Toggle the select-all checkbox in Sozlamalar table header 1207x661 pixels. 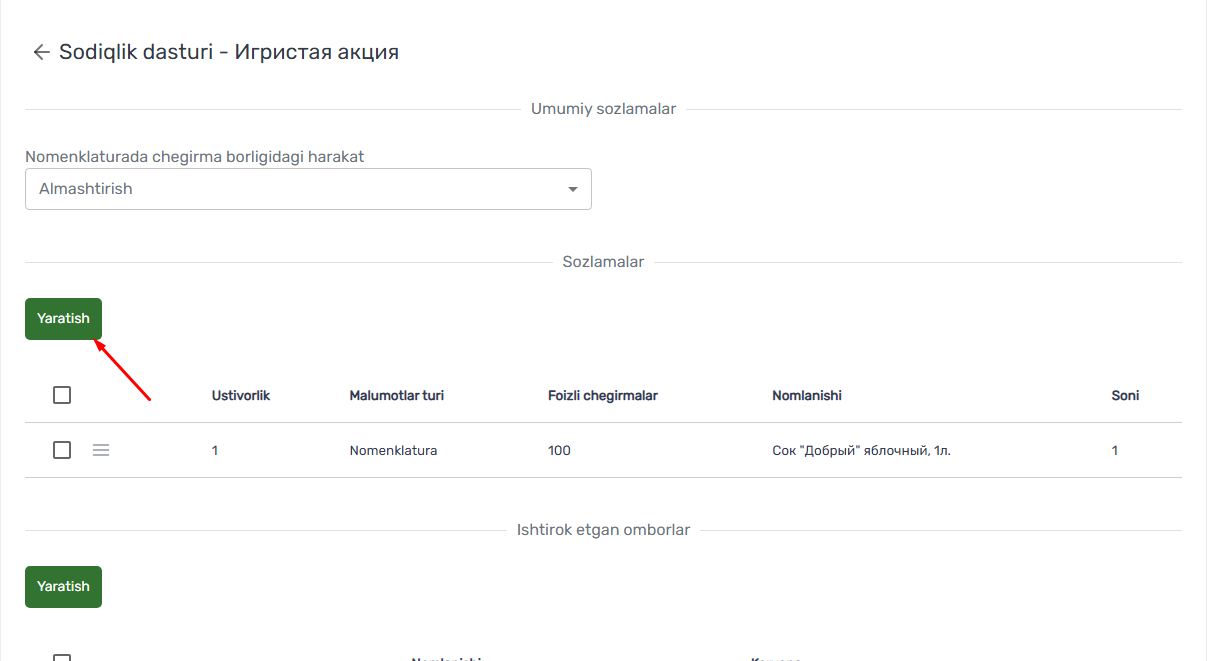pos(62,395)
